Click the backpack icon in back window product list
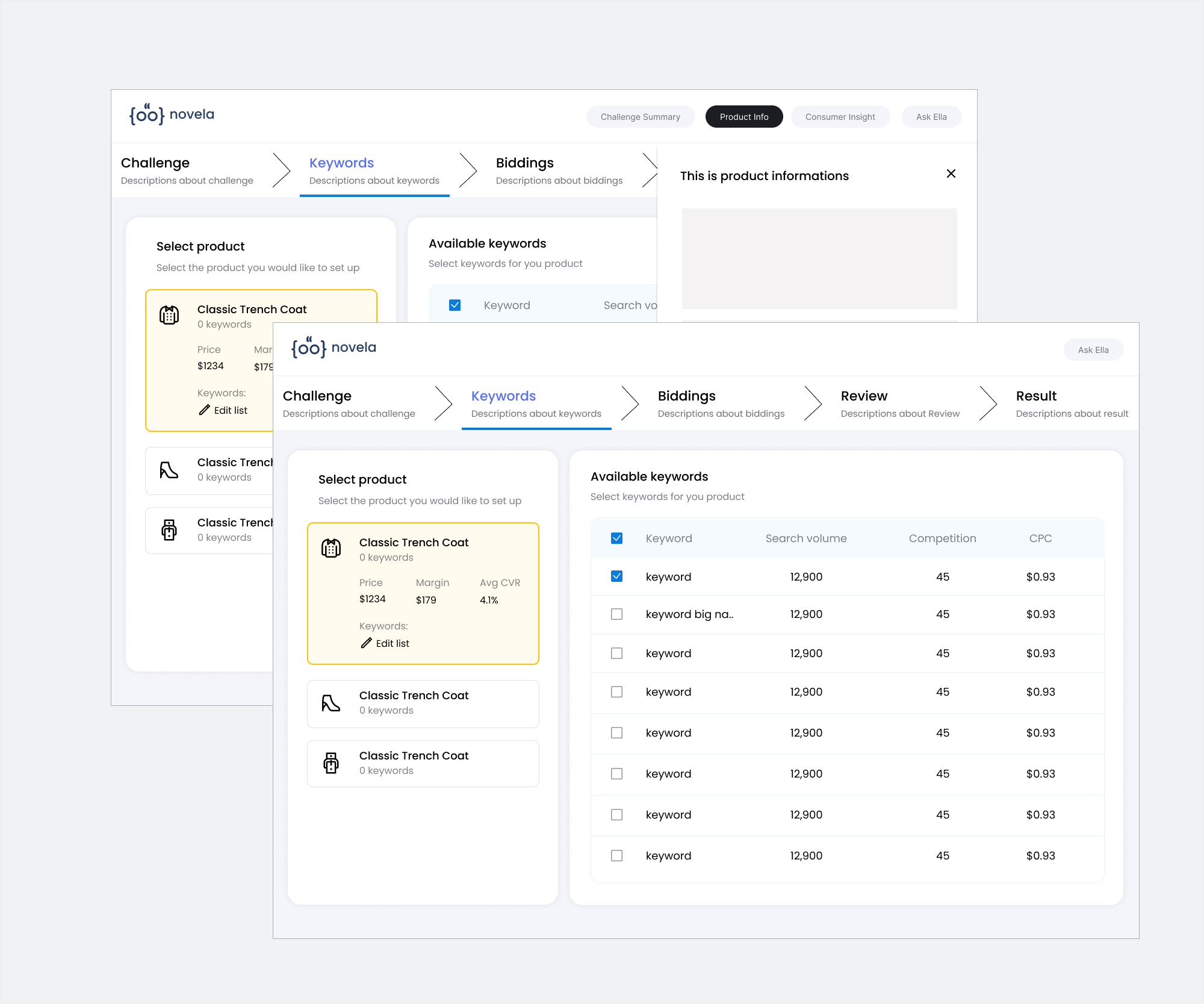1204x1004 pixels. (169, 530)
